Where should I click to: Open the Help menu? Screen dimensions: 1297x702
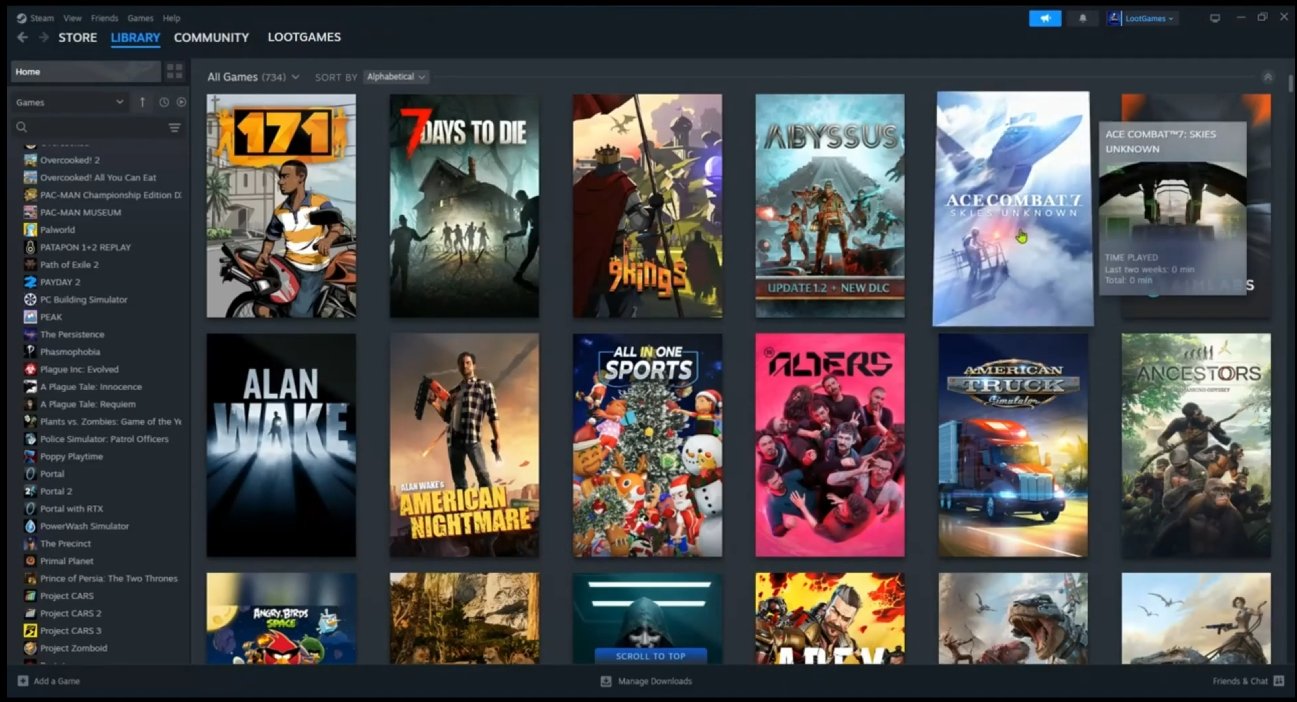pyautogui.click(x=172, y=18)
